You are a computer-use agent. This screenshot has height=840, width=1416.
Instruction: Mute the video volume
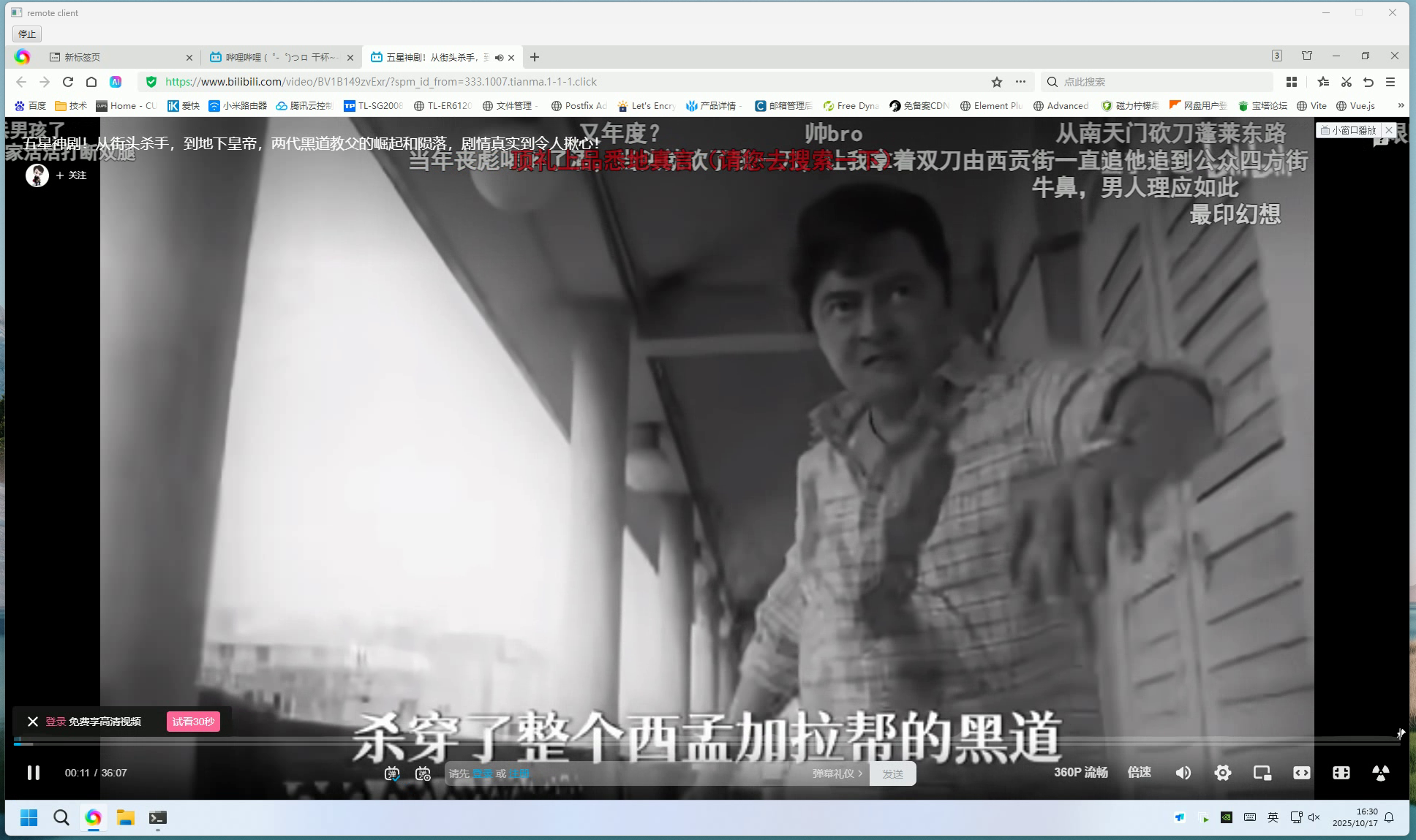[x=1183, y=773]
